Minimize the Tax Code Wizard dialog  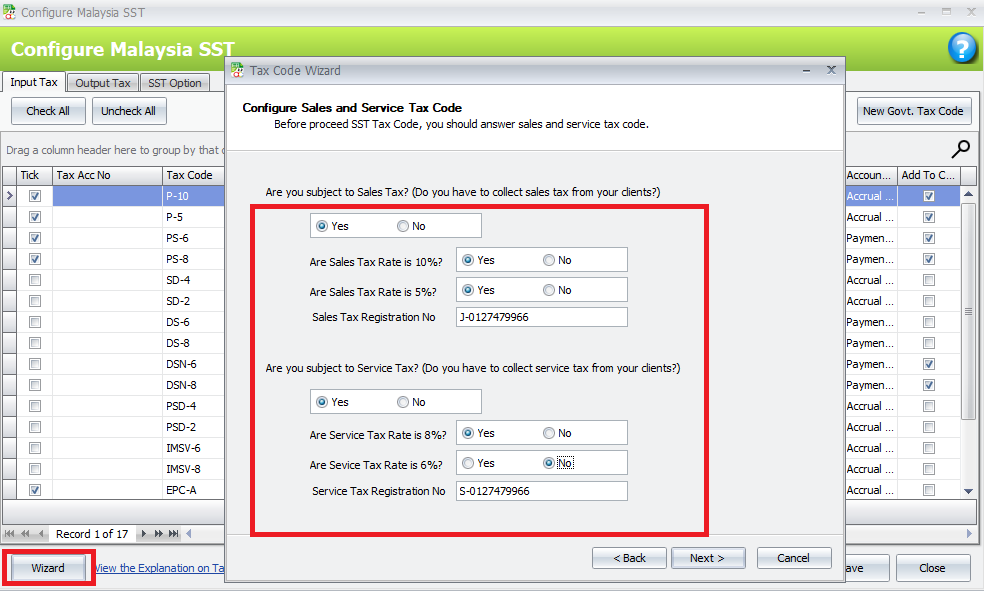[x=806, y=70]
